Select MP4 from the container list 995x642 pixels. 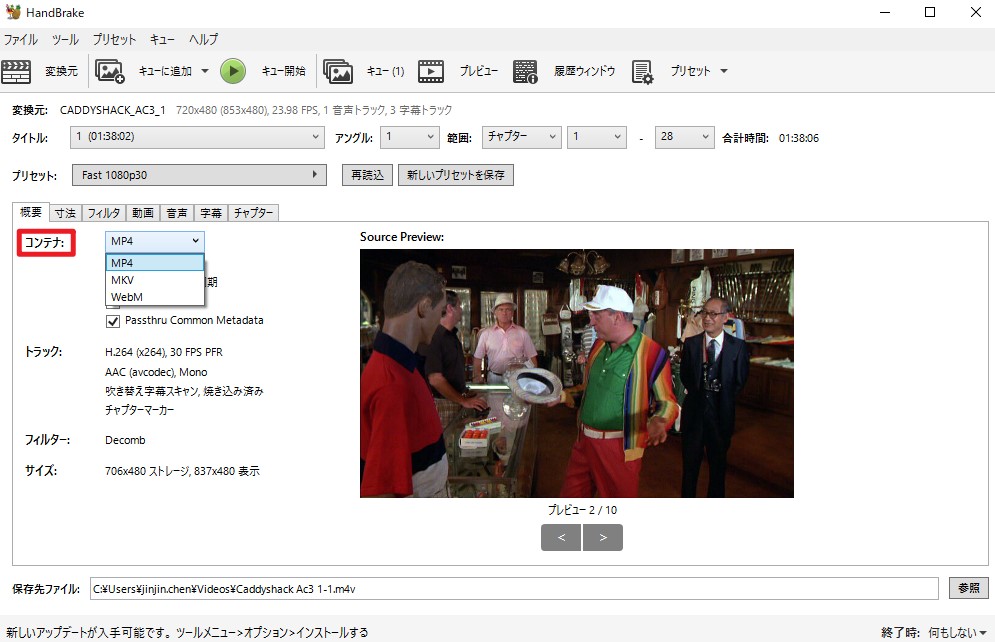[x=155, y=263]
